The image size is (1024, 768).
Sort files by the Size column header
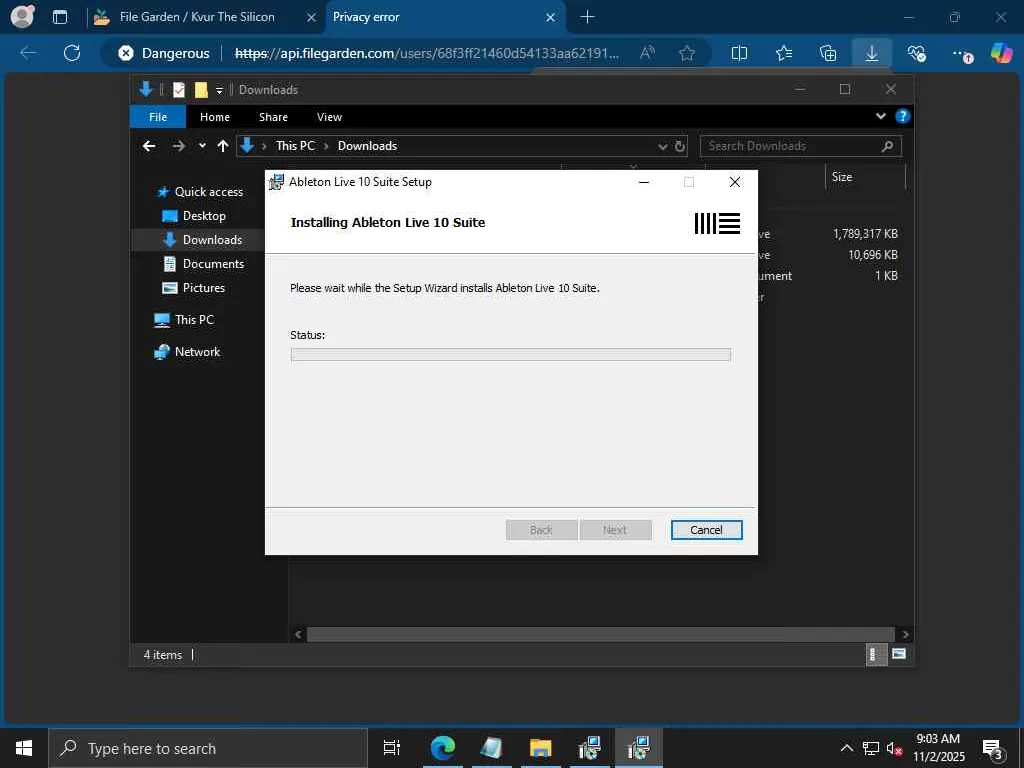[x=866, y=177]
